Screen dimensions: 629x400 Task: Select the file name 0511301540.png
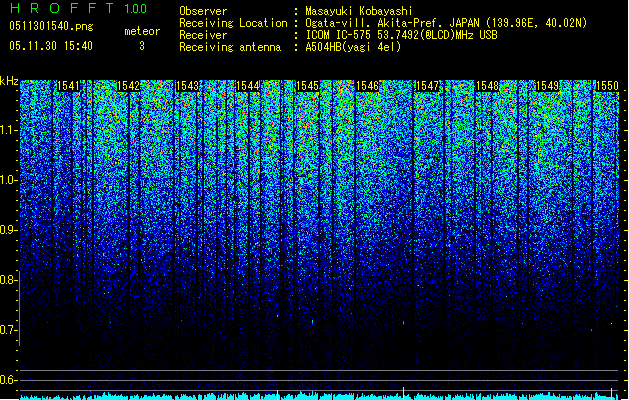[x=51, y=26]
